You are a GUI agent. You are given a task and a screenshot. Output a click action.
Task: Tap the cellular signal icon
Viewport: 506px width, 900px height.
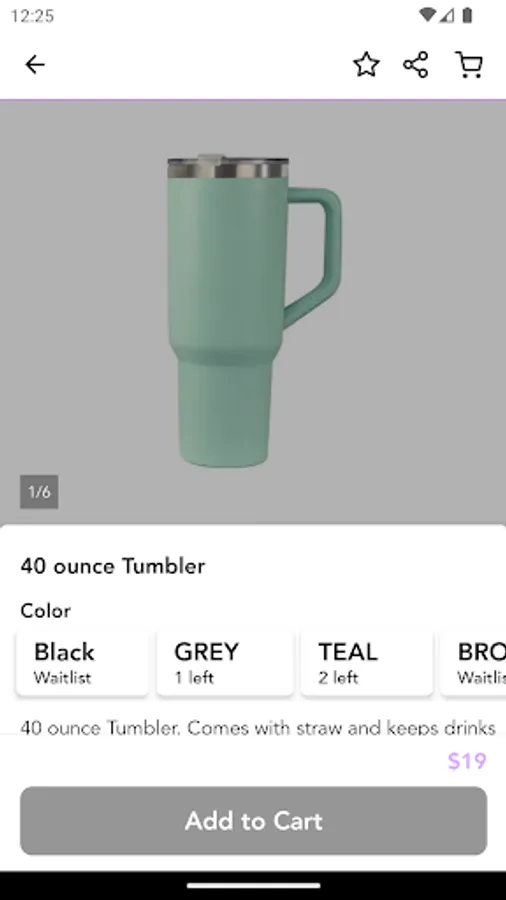pyautogui.click(x=447, y=15)
